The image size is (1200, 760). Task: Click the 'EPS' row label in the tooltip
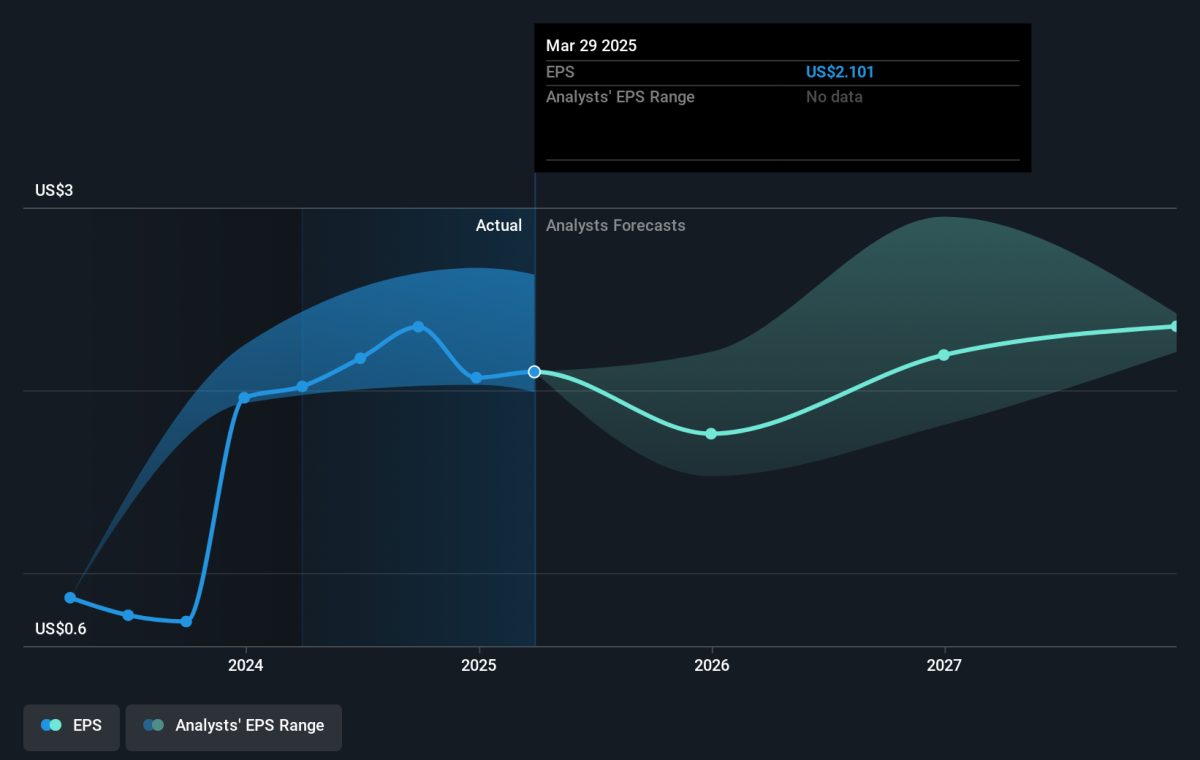click(x=560, y=72)
